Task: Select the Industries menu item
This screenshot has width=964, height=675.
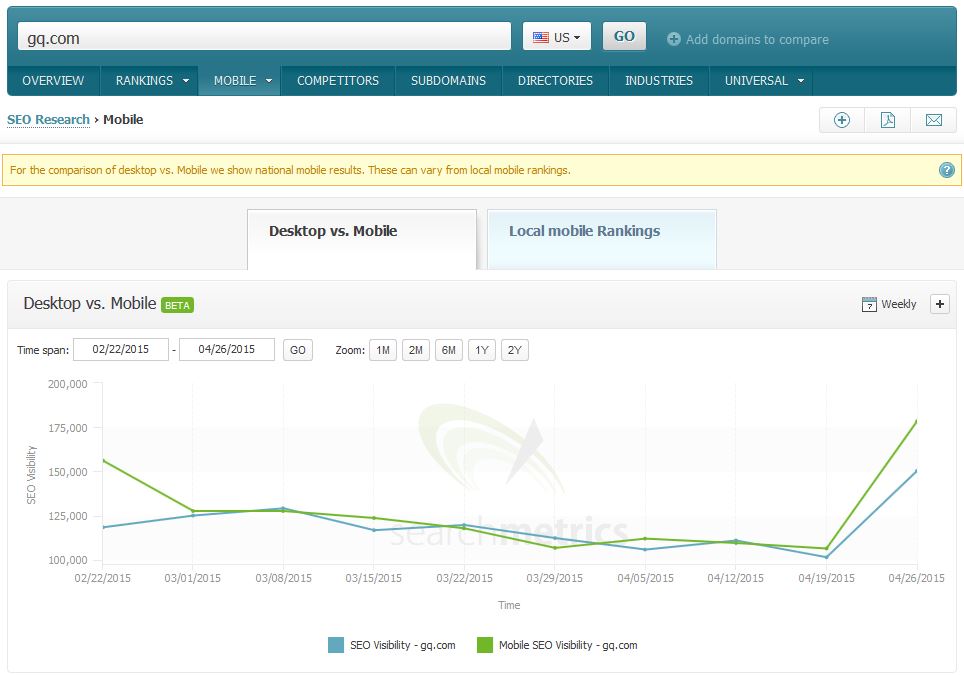Action: 658,81
